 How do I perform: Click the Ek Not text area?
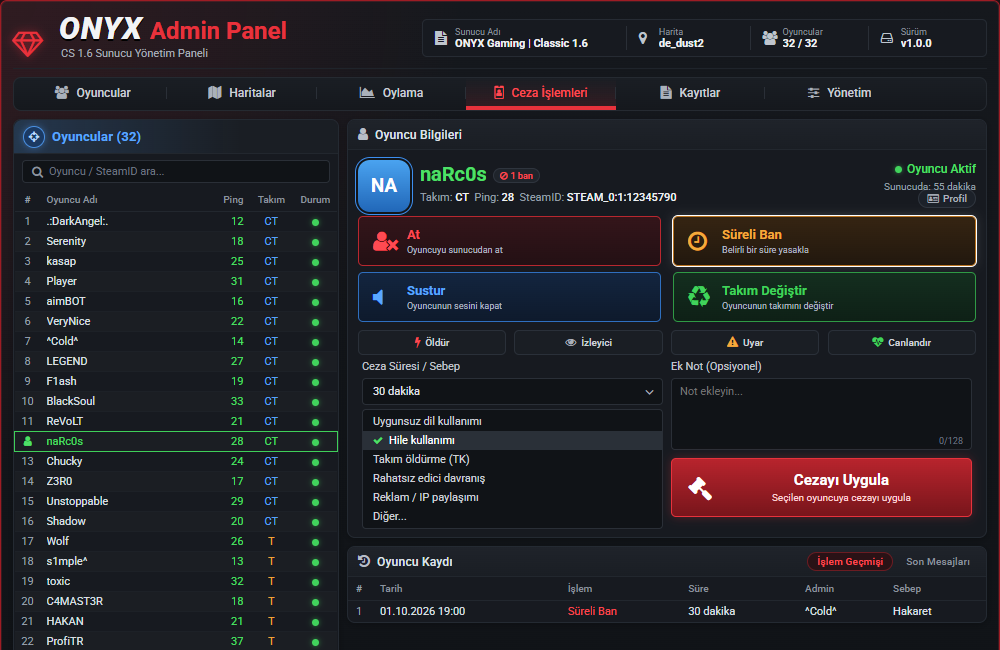(821, 414)
